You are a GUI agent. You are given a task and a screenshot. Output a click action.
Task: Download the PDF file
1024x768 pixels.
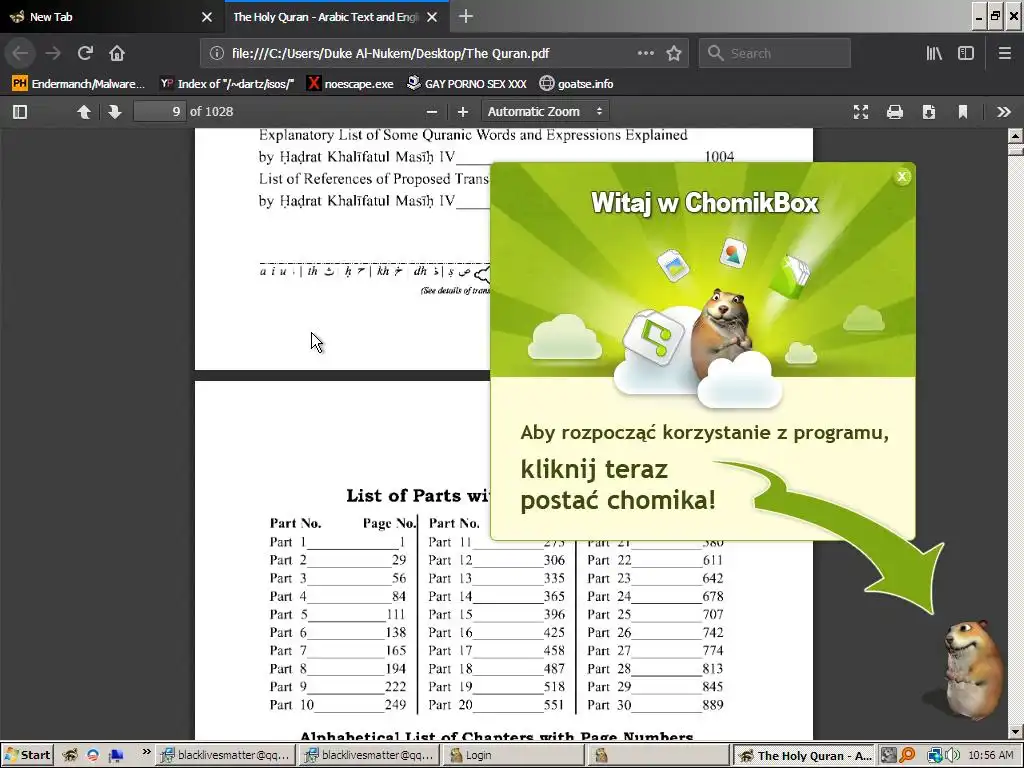[929, 112]
